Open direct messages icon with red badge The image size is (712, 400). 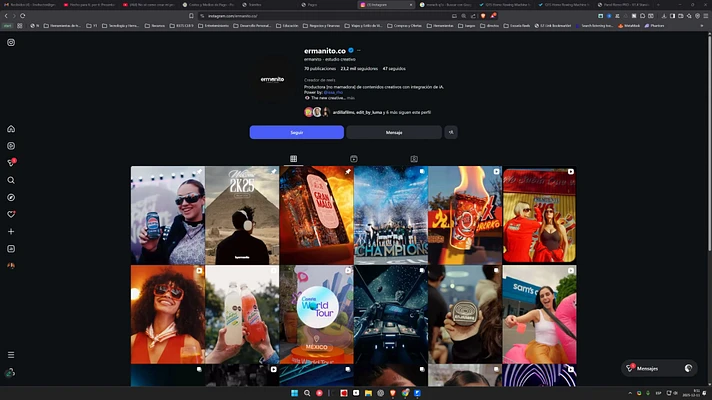11,163
